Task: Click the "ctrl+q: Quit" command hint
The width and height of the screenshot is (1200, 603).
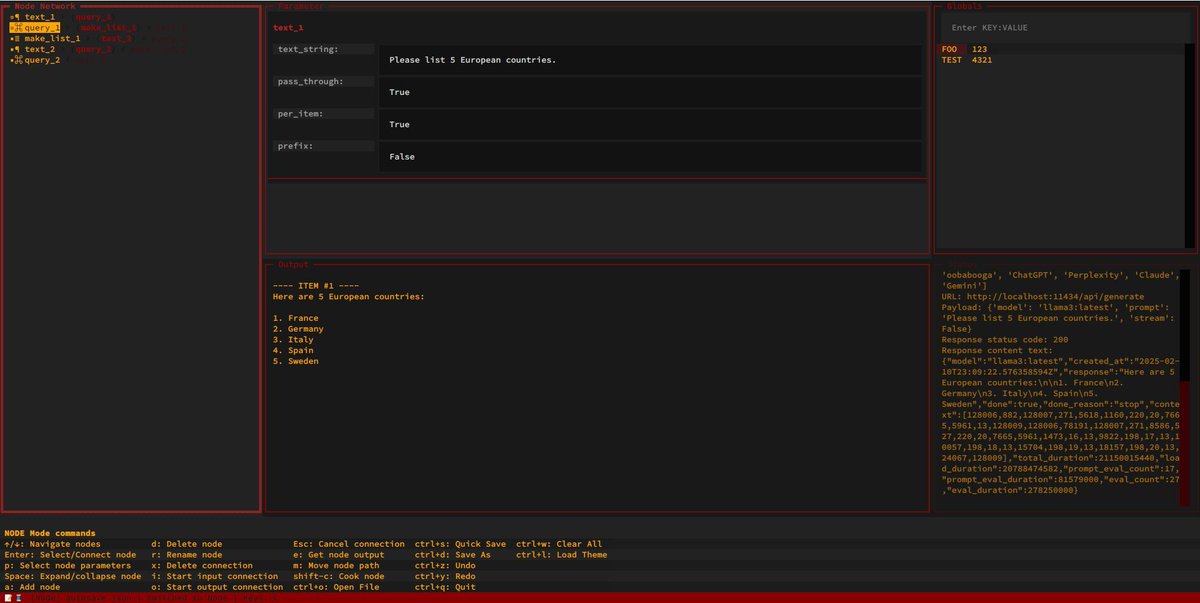Action: pyautogui.click(x=443, y=587)
